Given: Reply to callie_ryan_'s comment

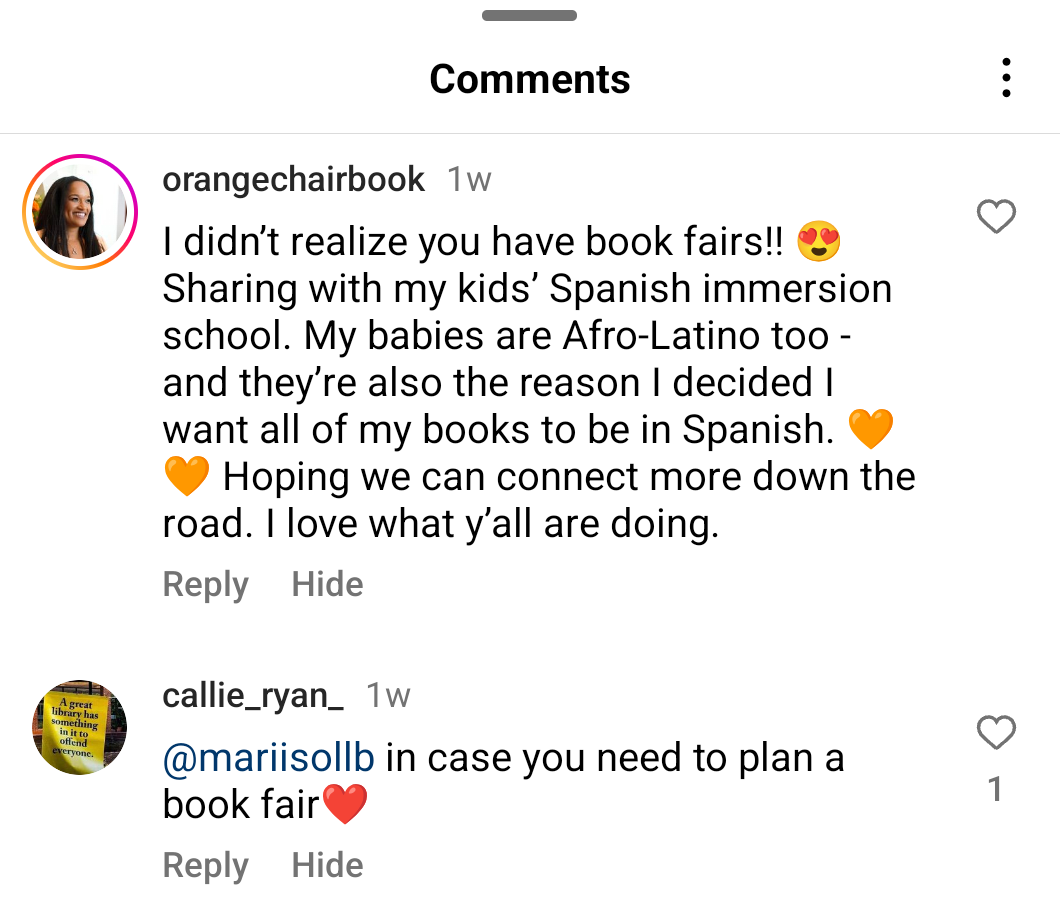Looking at the screenshot, I should coord(205,865).
